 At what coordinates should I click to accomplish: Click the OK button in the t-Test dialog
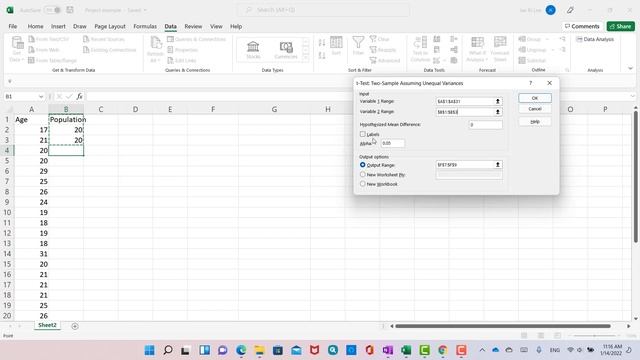coord(535,98)
